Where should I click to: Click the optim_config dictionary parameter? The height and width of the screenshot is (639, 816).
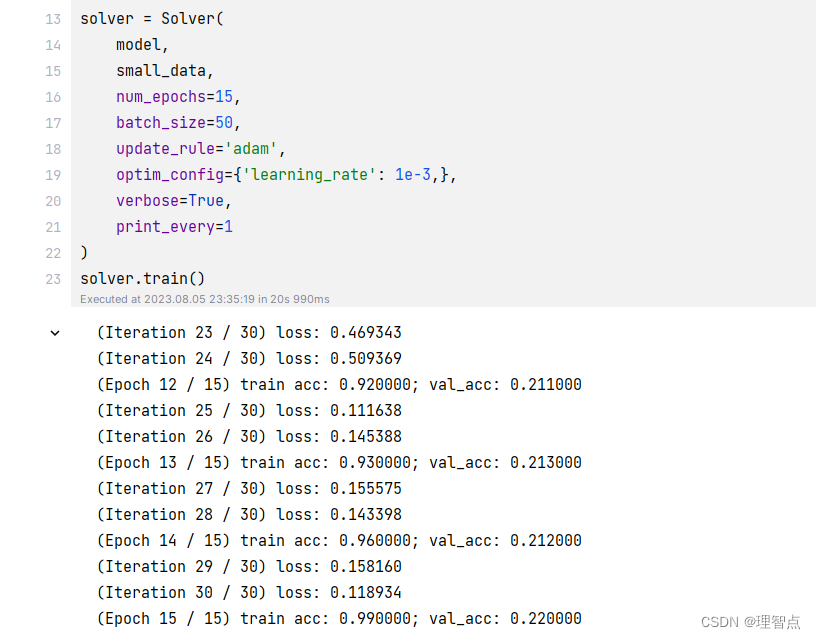click(165, 174)
